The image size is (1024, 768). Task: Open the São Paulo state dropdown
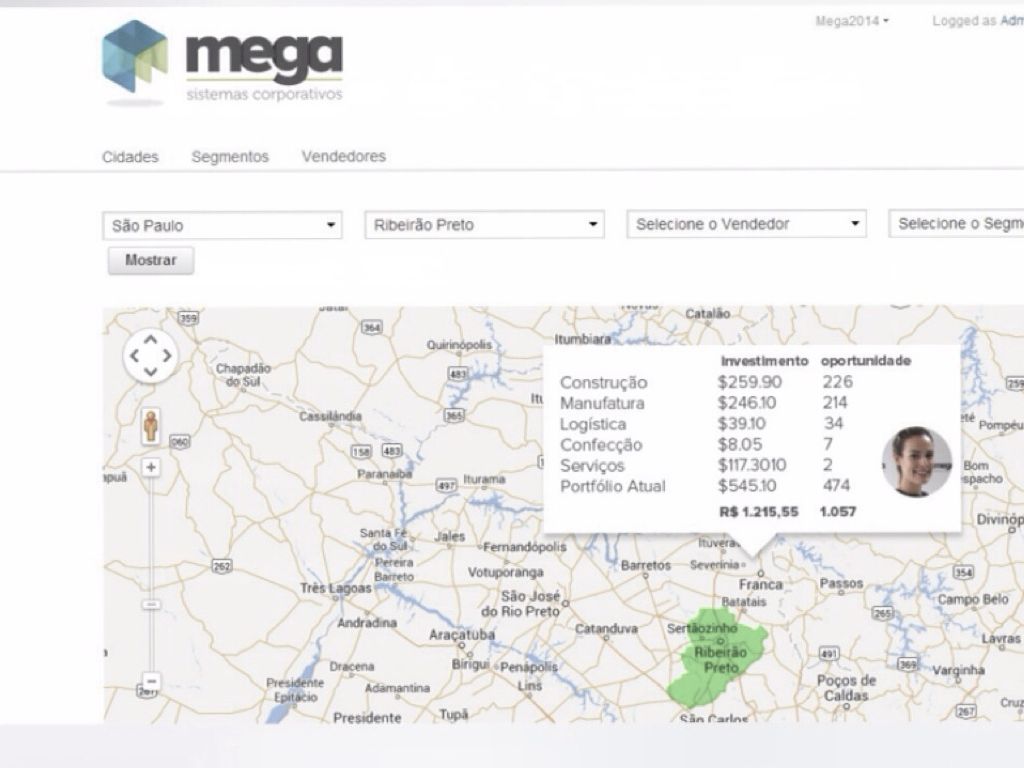222,225
